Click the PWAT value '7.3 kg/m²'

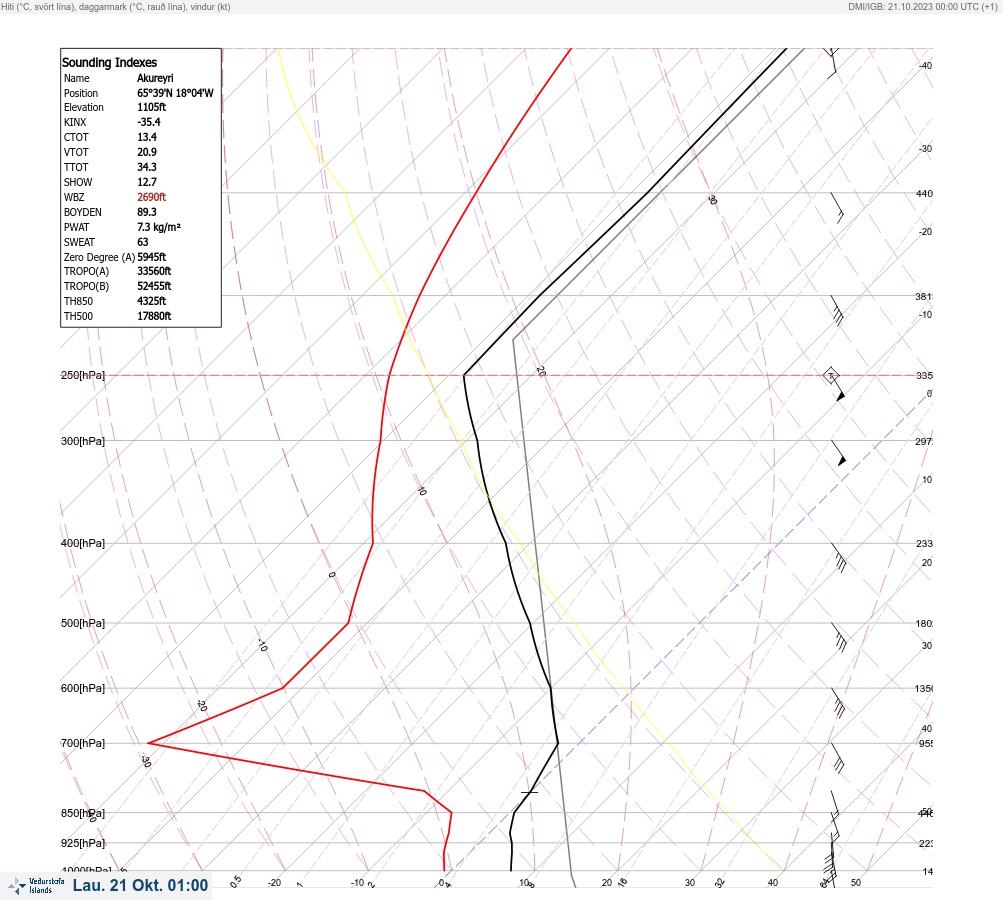click(x=159, y=227)
